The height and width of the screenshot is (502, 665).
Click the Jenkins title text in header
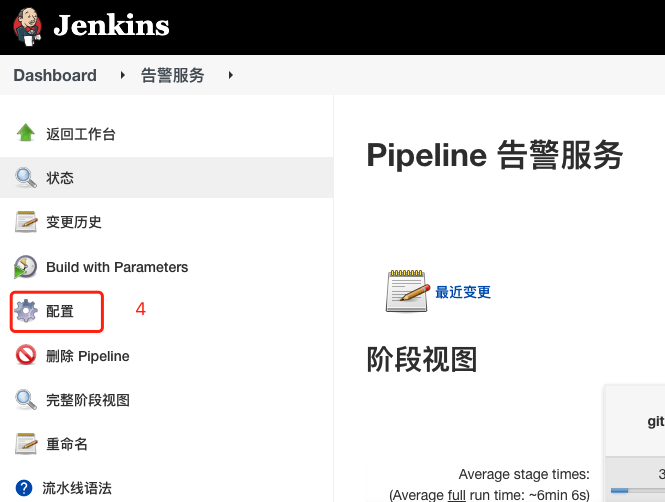point(111,26)
